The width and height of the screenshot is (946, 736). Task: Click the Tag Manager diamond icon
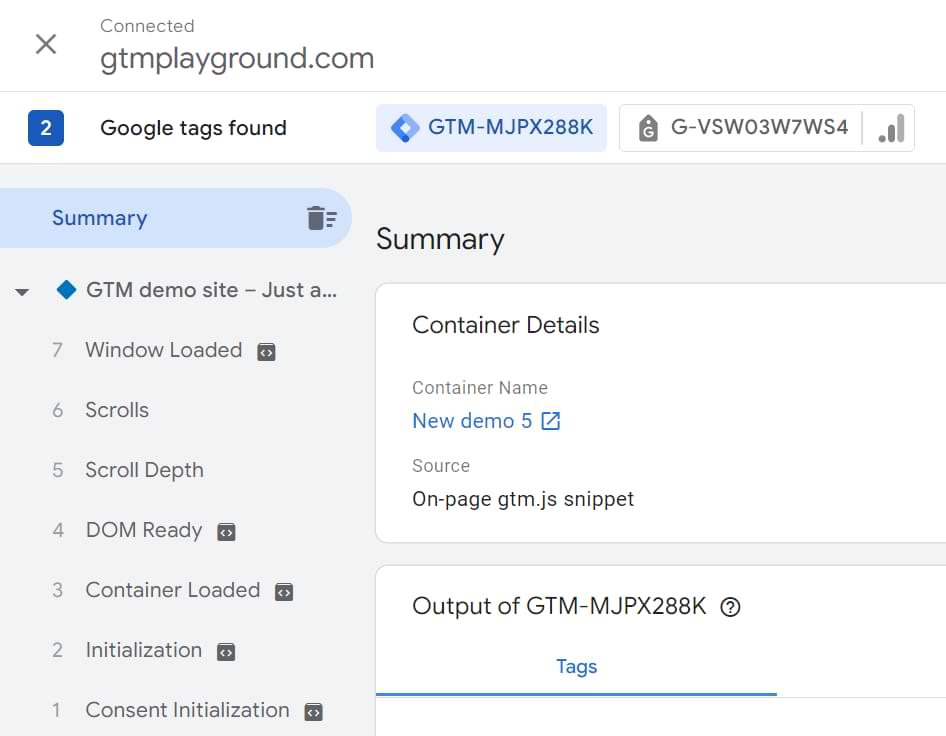click(x=404, y=128)
